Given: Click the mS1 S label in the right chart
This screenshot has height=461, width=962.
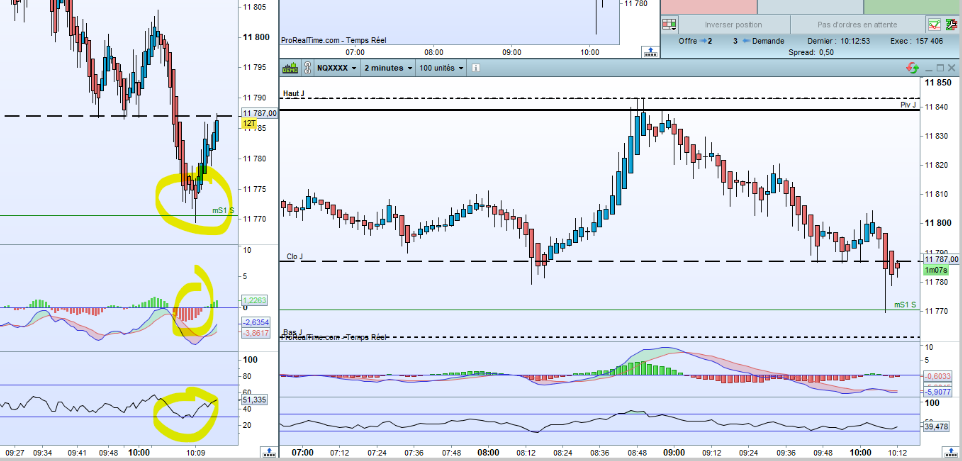Looking at the screenshot, I should [x=905, y=304].
